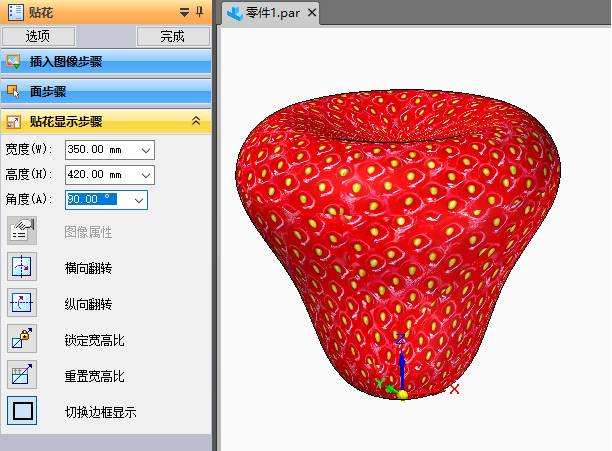Select the 零件1.par document tab

(272, 13)
